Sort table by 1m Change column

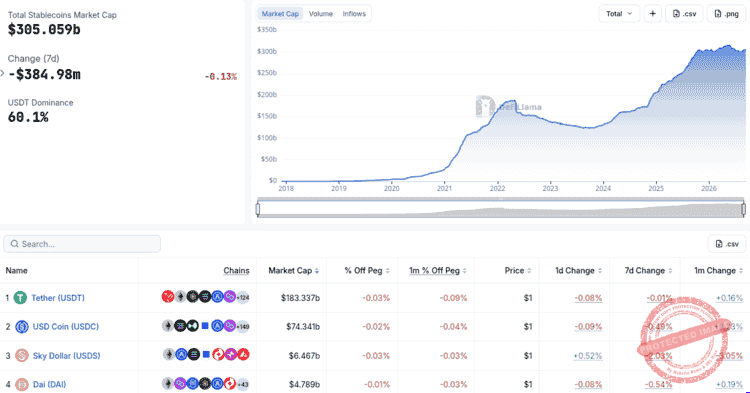tap(718, 271)
